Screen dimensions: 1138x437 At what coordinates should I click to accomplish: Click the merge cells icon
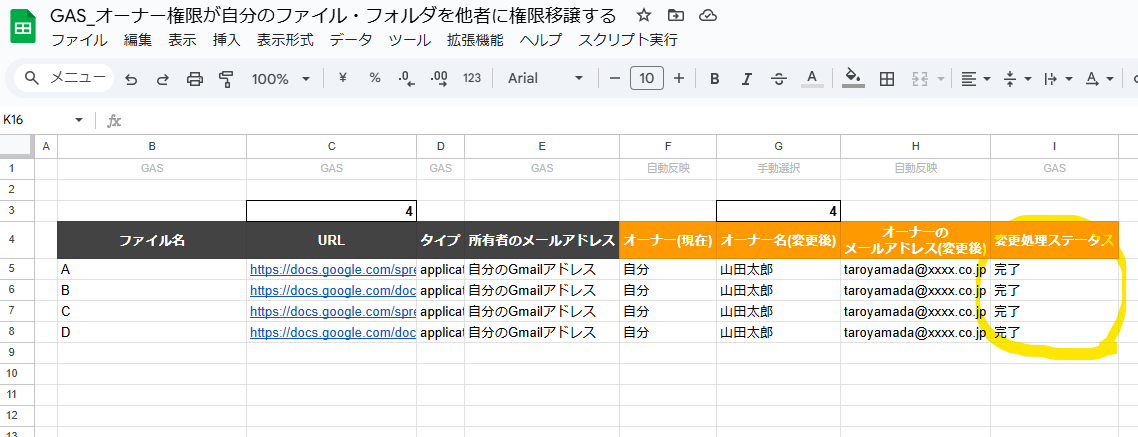(x=919, y=79)
